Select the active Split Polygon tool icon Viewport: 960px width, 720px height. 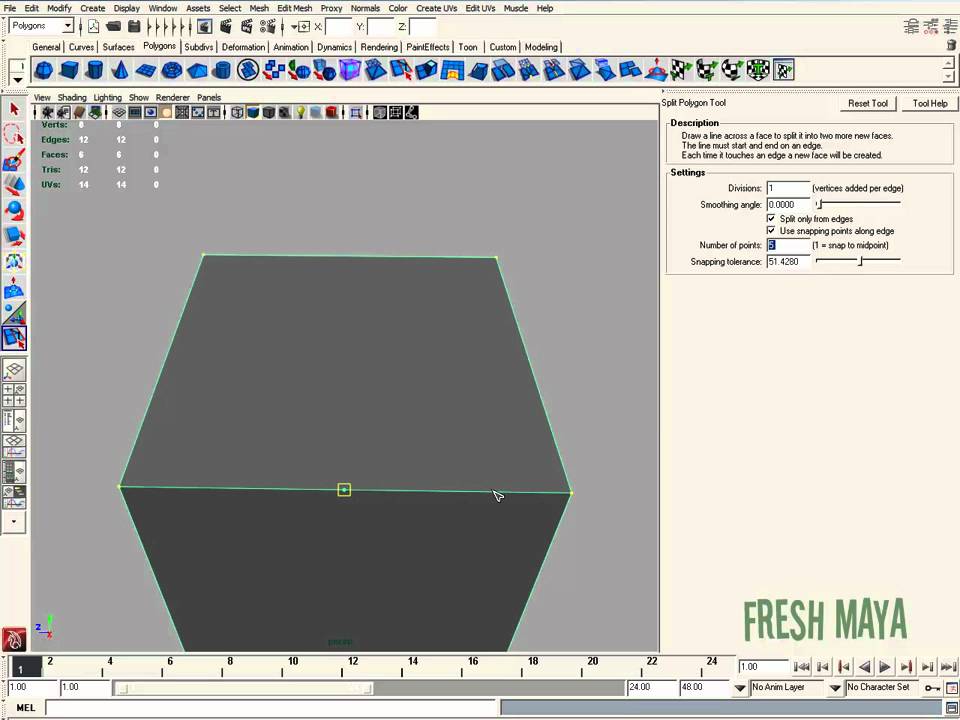click(x=14, y=338)
